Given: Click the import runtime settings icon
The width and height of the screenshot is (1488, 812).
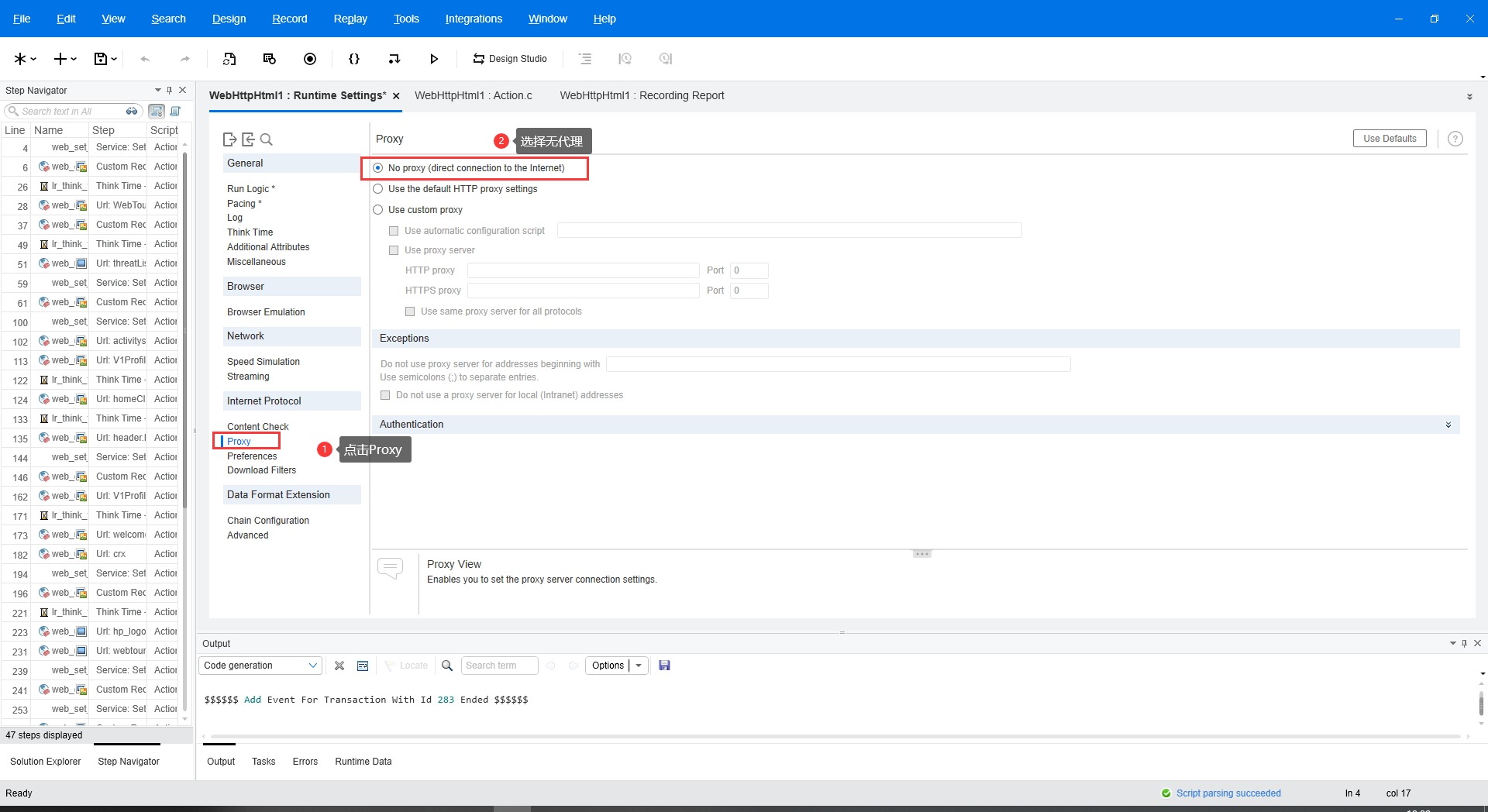Looking at the screenshot, I should [248, 139].
